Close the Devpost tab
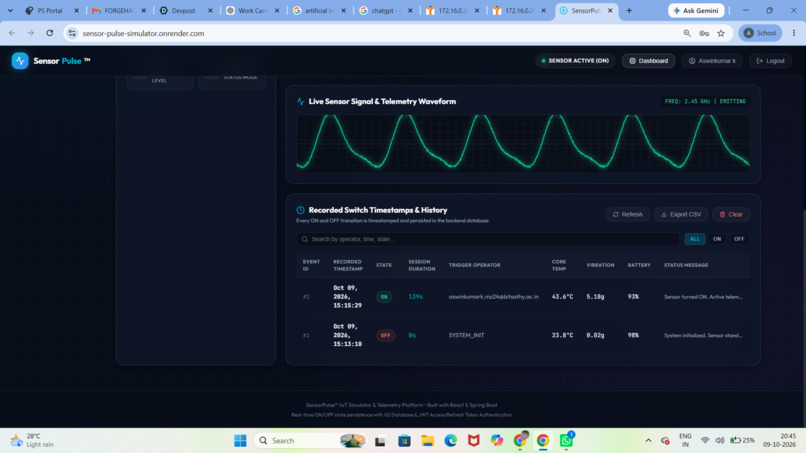This screenshot has height=453, width=806. [210, 10]
